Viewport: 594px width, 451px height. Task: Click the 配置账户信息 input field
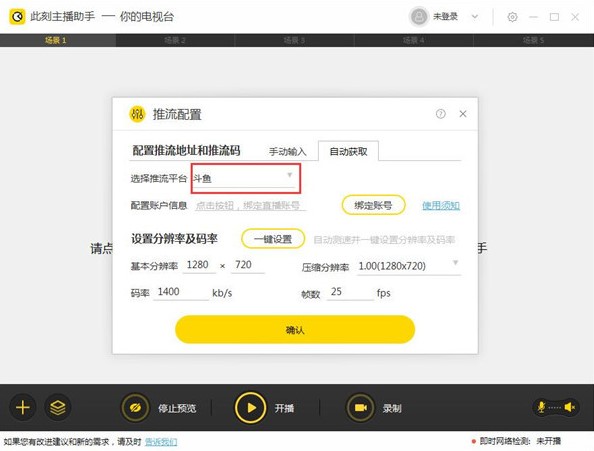point(251,206)
